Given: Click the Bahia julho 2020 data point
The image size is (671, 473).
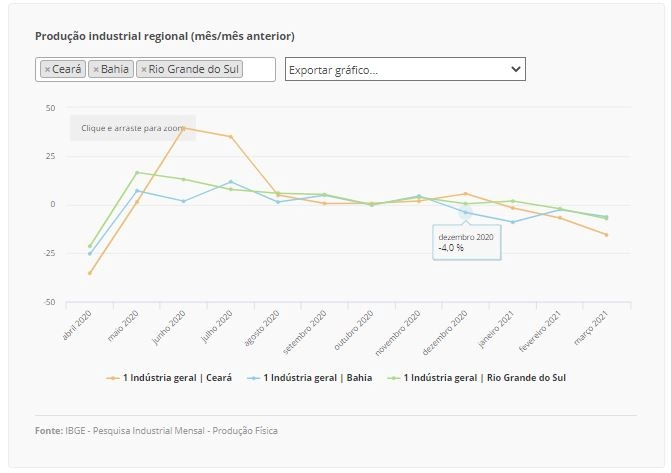Looking at the screenshot, I should point(231,182).
